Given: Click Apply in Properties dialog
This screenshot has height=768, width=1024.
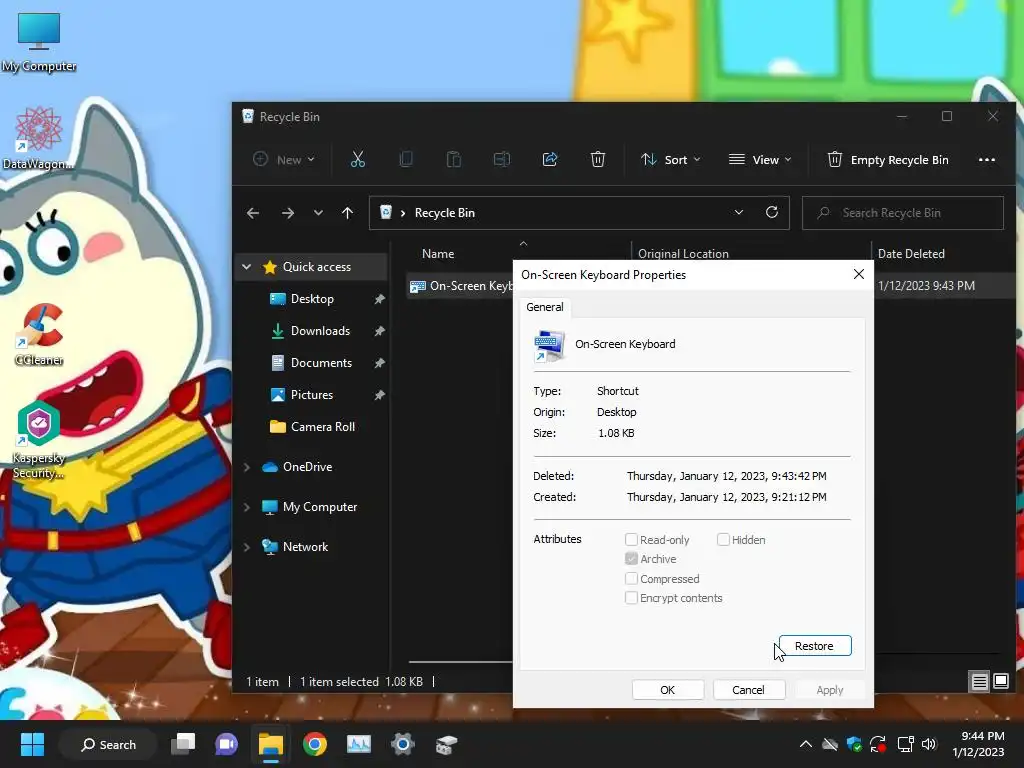Looking at the screenshot, I should pyautogui.click(x=829, y=690).
